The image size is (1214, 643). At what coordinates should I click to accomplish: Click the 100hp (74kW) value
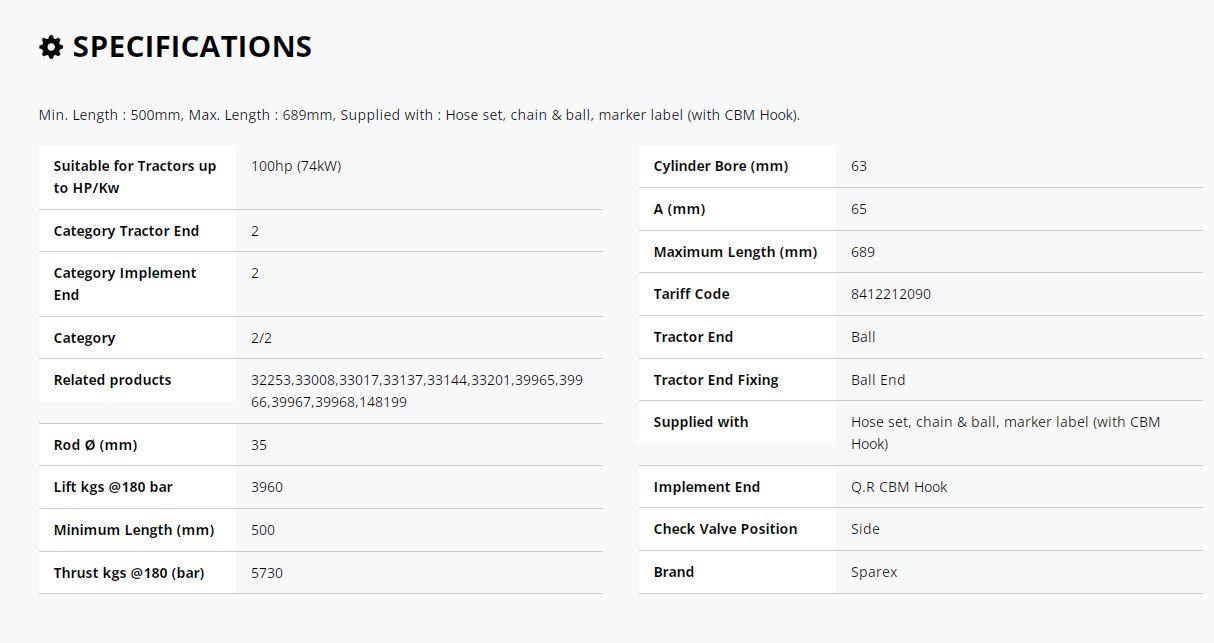tap(296, 166)
